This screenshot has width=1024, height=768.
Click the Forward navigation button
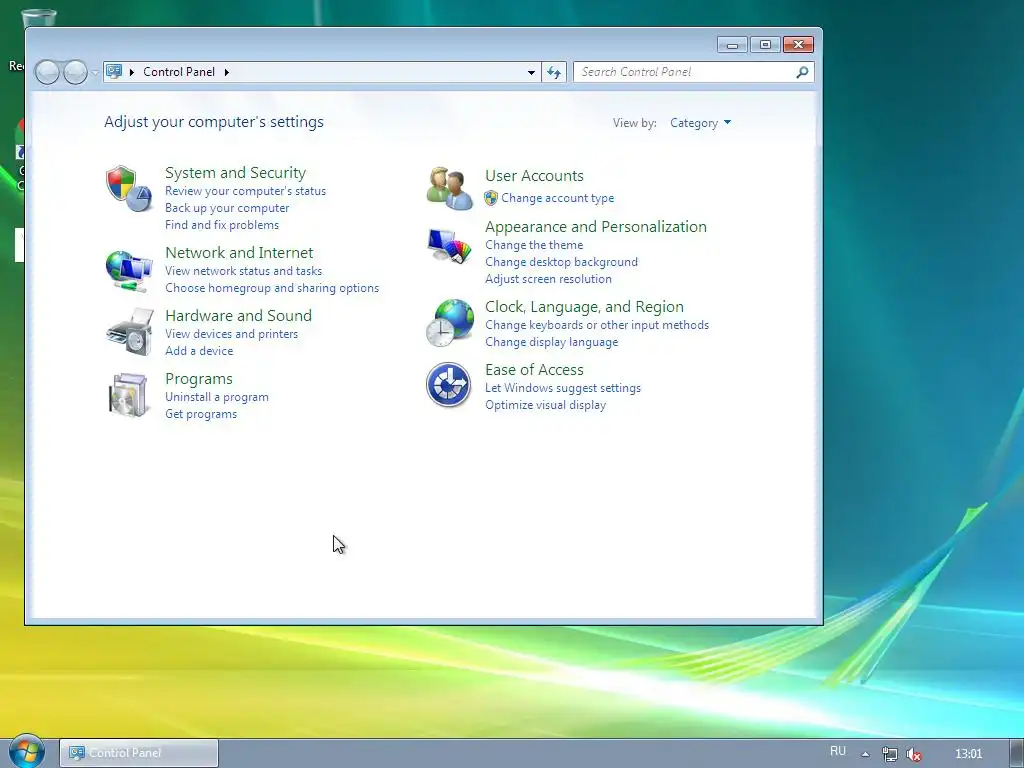75,72
